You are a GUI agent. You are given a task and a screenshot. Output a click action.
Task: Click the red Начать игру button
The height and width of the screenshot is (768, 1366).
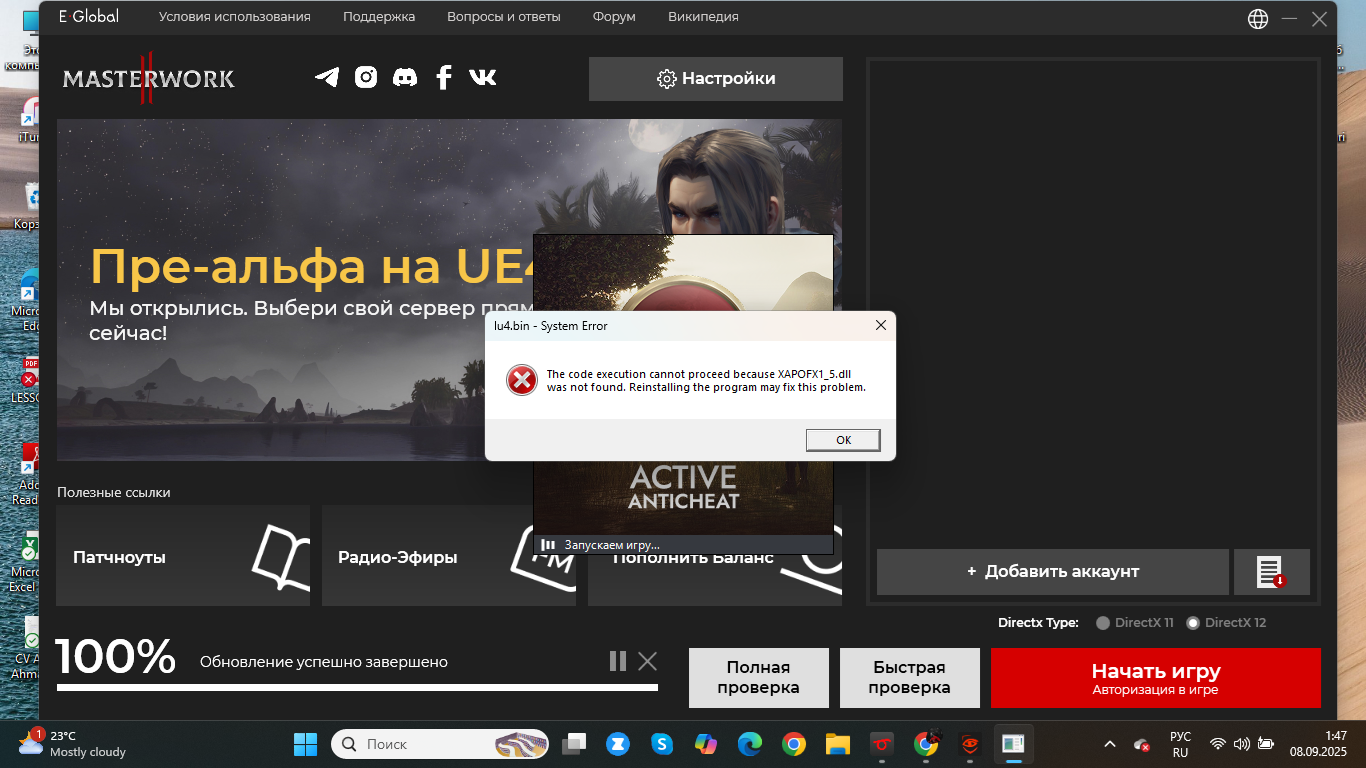pyautogui.click(x=1156, y=678)
